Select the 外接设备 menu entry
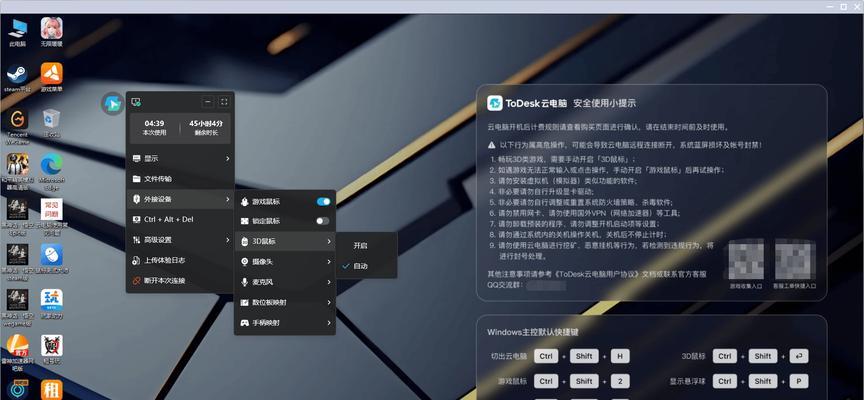The height and width of the screenshot is (400, 864). coord(180,199)
